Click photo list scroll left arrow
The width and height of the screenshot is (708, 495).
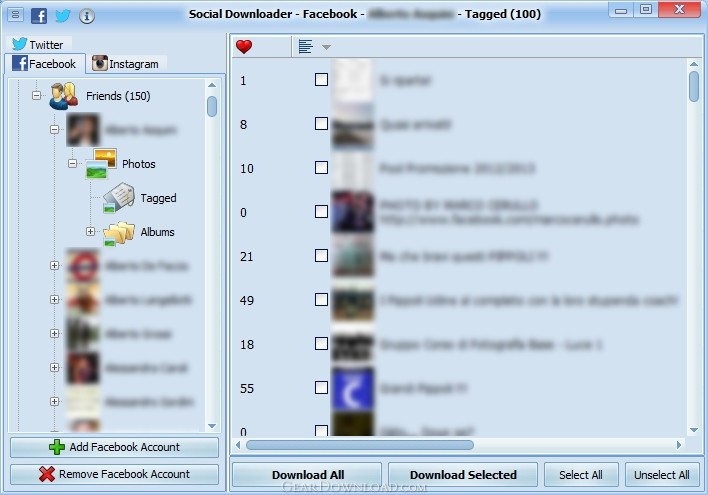[238, 445]
